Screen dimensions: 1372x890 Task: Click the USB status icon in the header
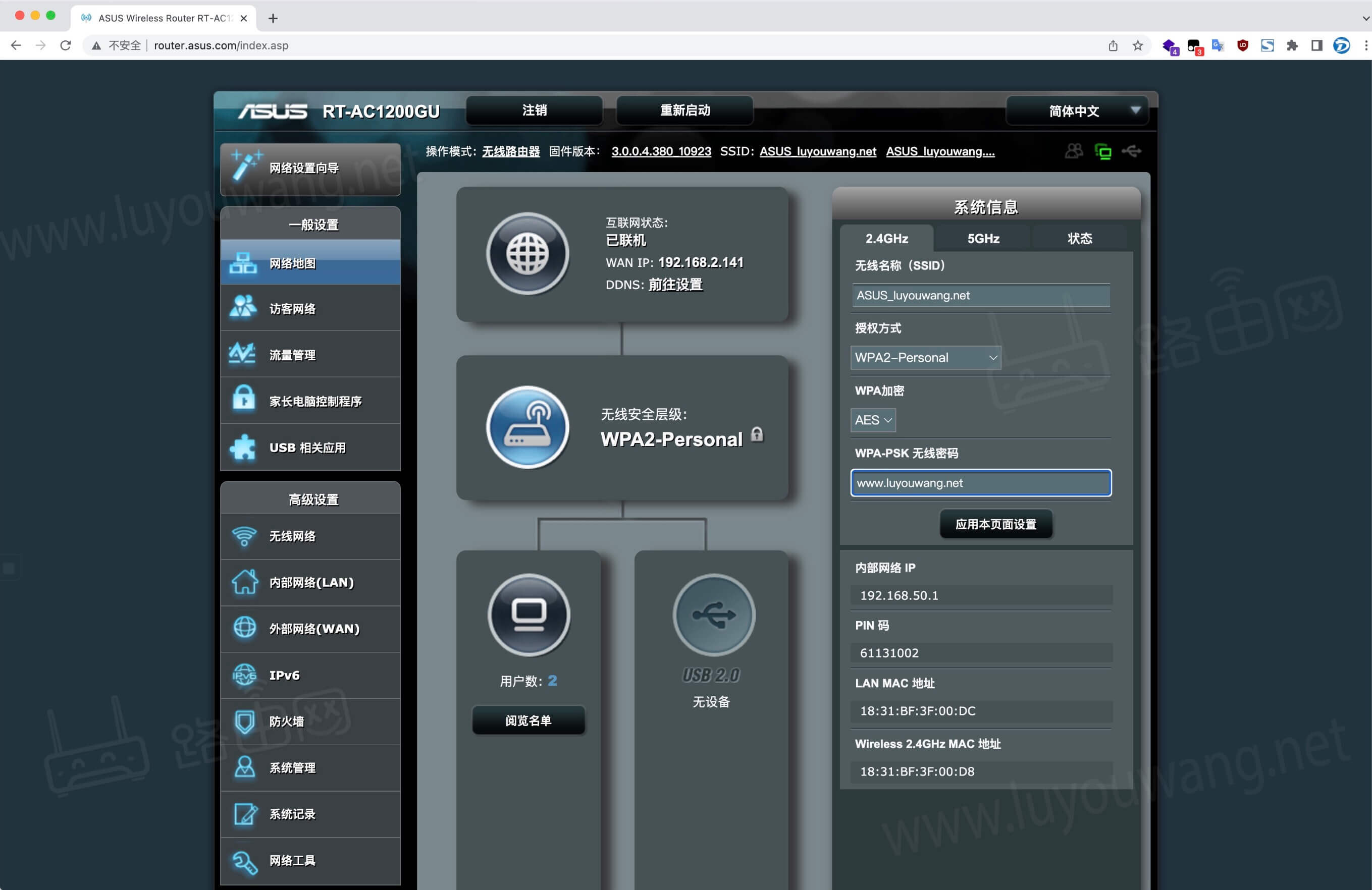(x=1131, y=151)
